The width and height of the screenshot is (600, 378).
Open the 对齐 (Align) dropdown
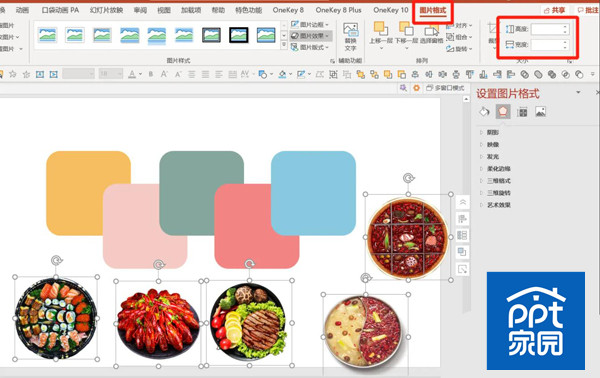click(459, 26)
